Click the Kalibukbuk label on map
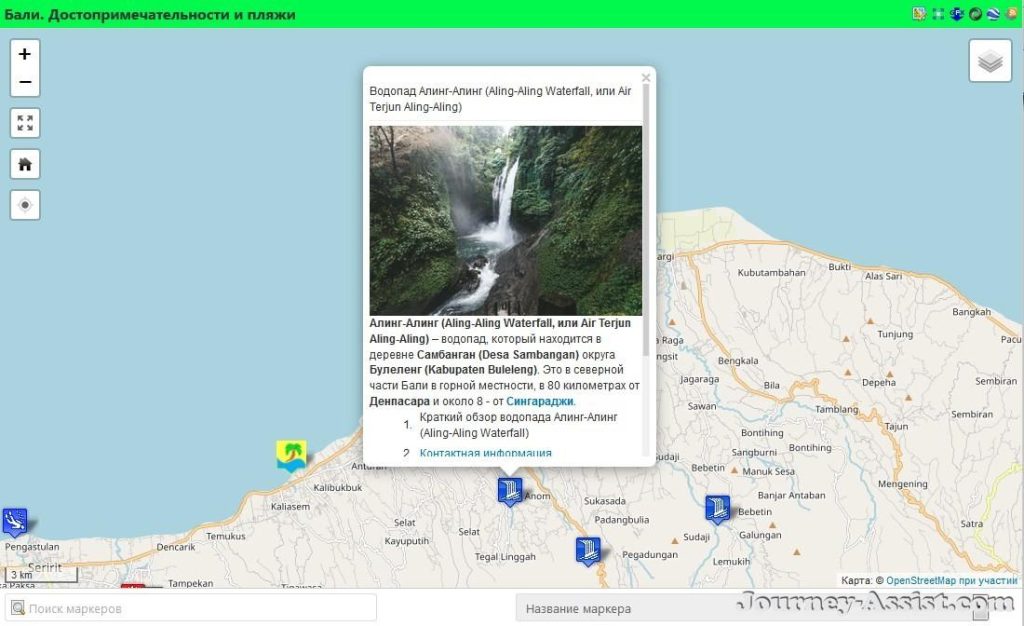Screen dimensions: 1024x626 (x=338, y=488)
